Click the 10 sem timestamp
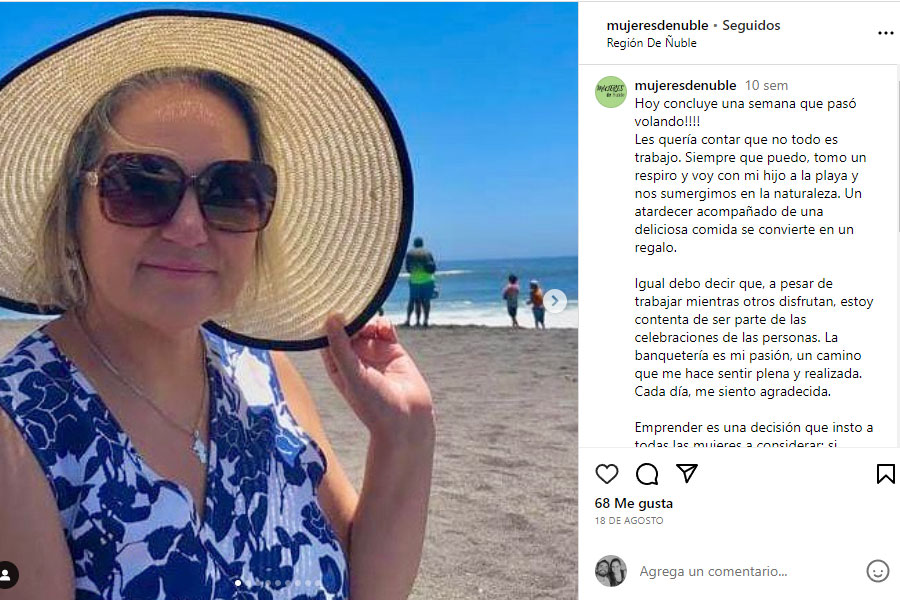The image size is (900, 600). pos(766,86)
